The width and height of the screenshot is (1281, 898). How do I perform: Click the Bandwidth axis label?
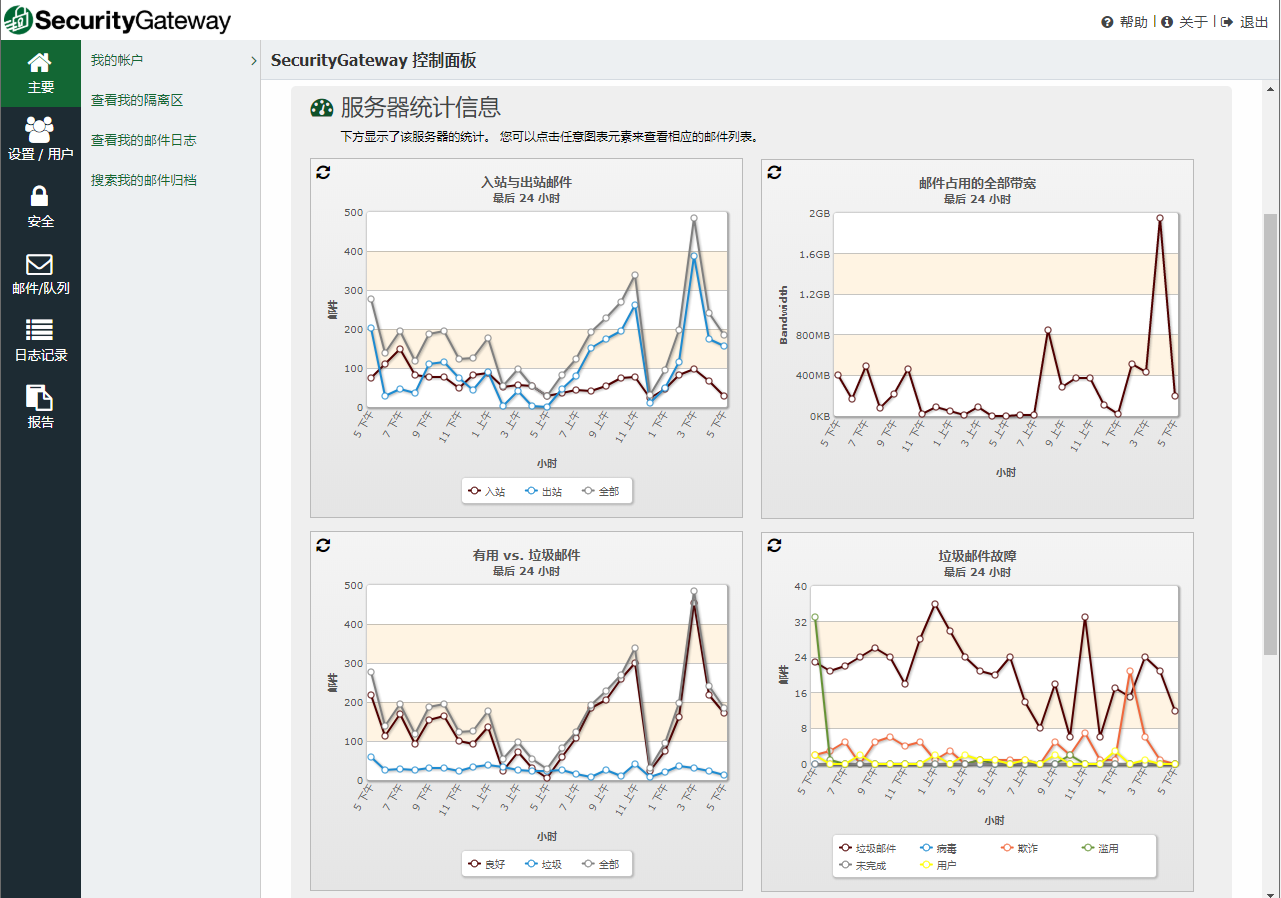click(x=784, y=314)
